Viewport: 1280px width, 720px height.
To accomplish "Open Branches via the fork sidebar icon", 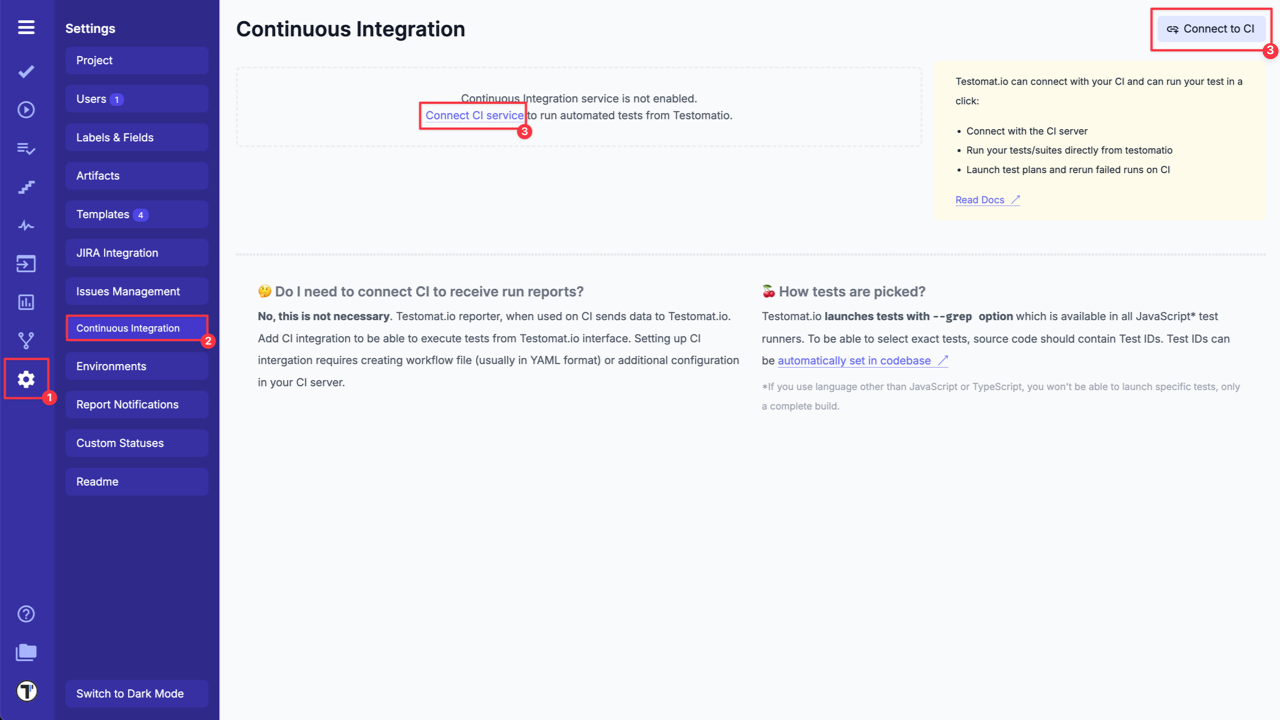I will pos(26,341).
